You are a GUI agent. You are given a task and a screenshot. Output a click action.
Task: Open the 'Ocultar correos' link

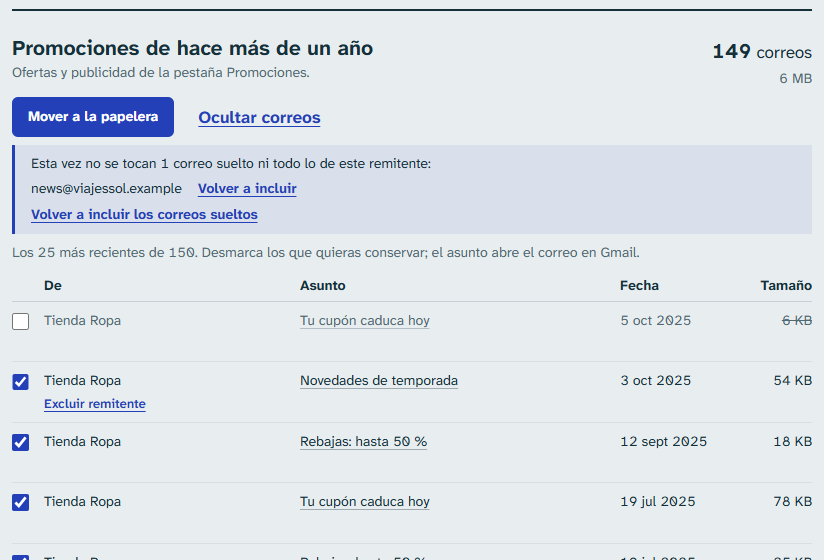tap(259, 118)
